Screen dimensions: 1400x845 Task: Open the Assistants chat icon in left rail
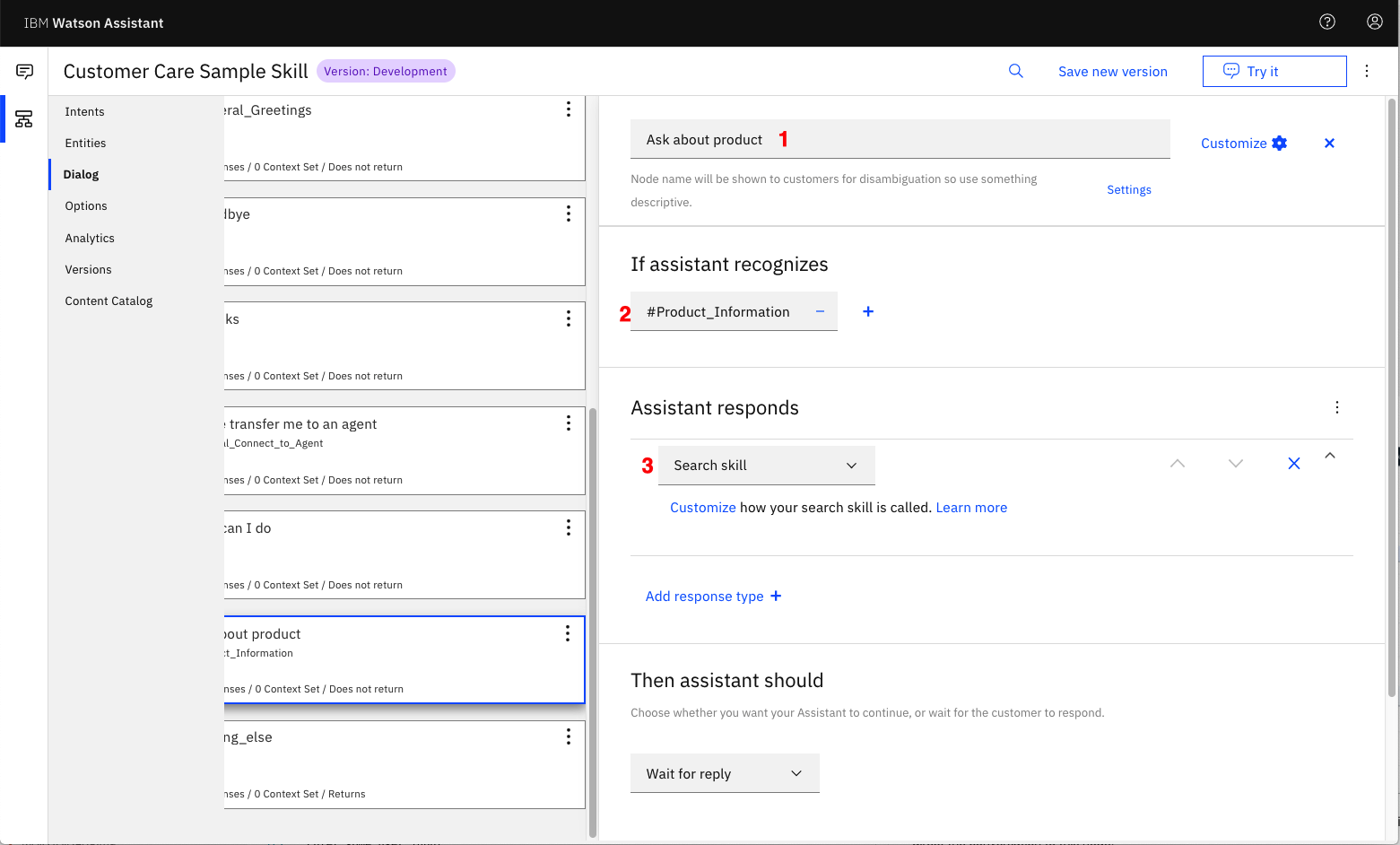coord(24,72)
